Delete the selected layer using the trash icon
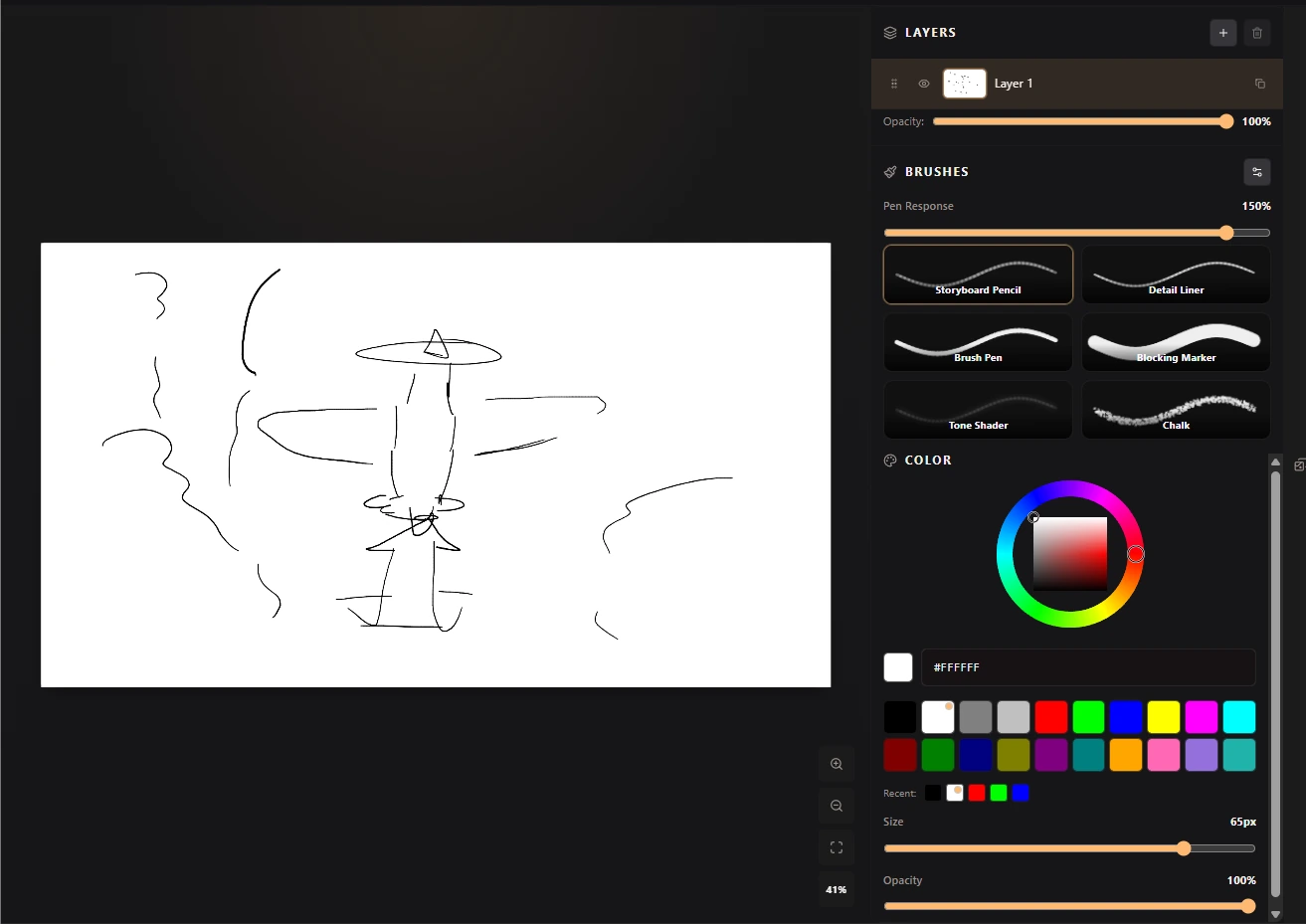Screen dimensions: 1306x924 tap(1256, 33)
